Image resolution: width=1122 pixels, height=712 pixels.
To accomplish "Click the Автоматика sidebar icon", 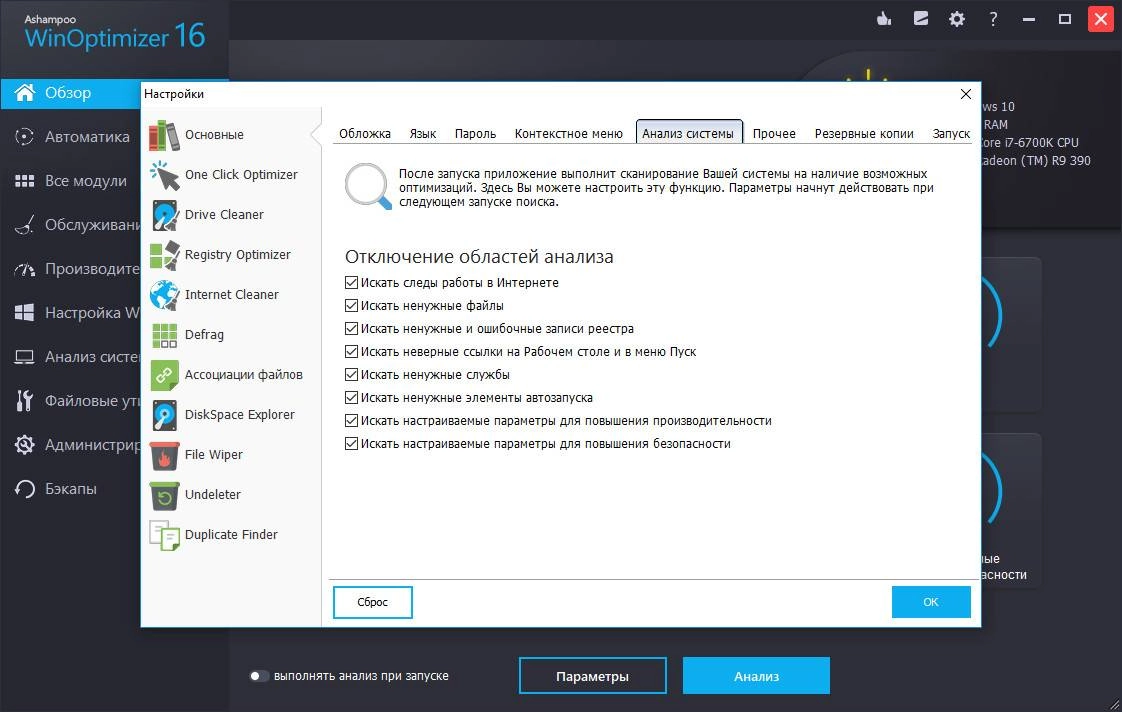I will [x=24, y=137].
